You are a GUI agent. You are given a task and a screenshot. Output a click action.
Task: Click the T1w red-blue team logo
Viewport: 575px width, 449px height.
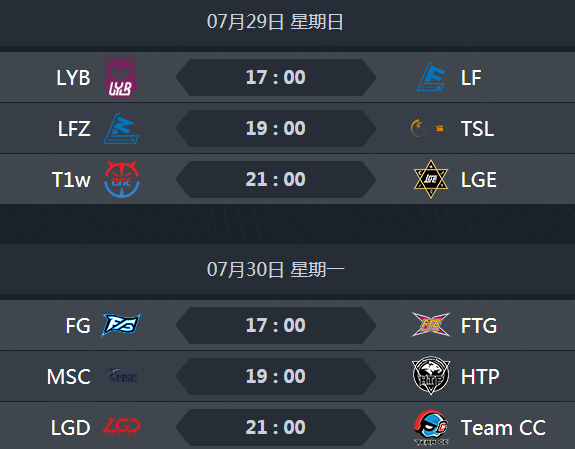[122, 179]
